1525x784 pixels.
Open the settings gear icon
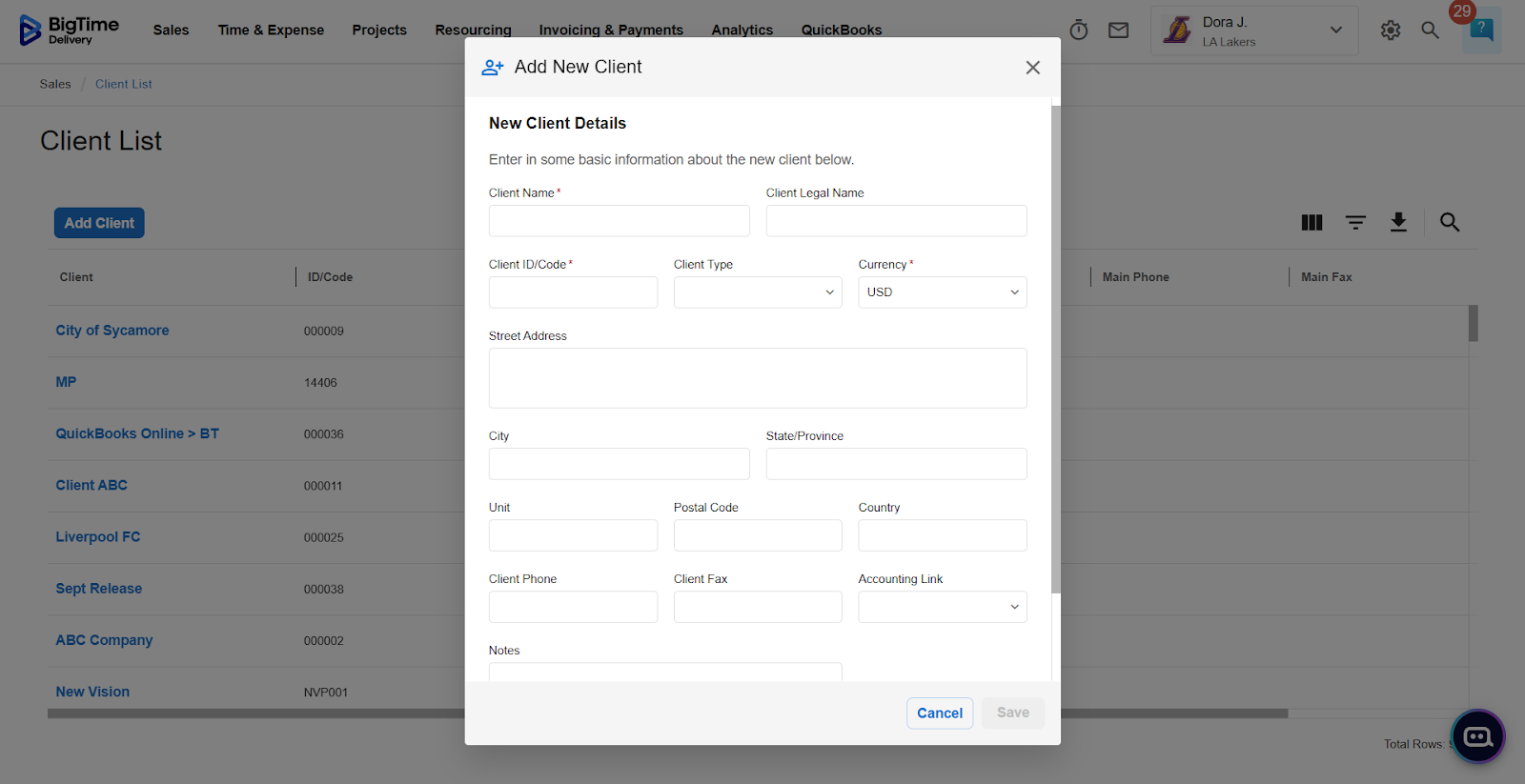(x=1391, y=30)
